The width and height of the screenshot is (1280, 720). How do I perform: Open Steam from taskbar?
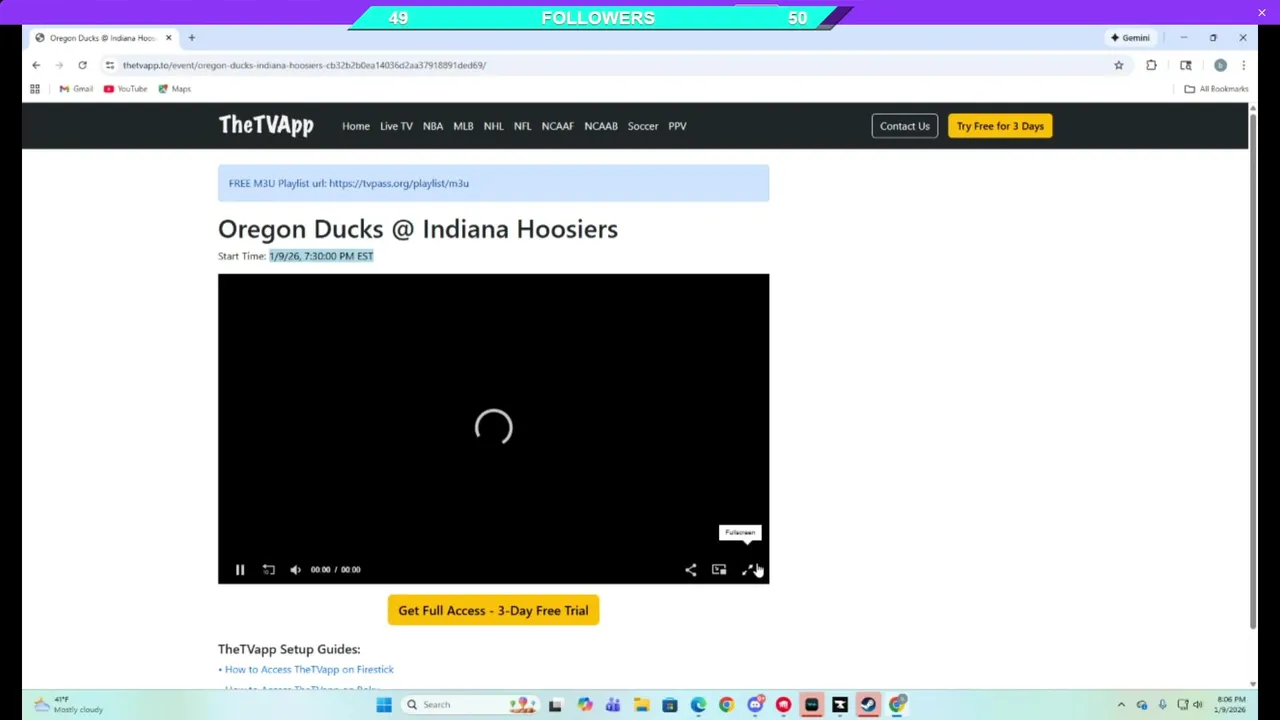pyautogui.click(x=868, y=705)
